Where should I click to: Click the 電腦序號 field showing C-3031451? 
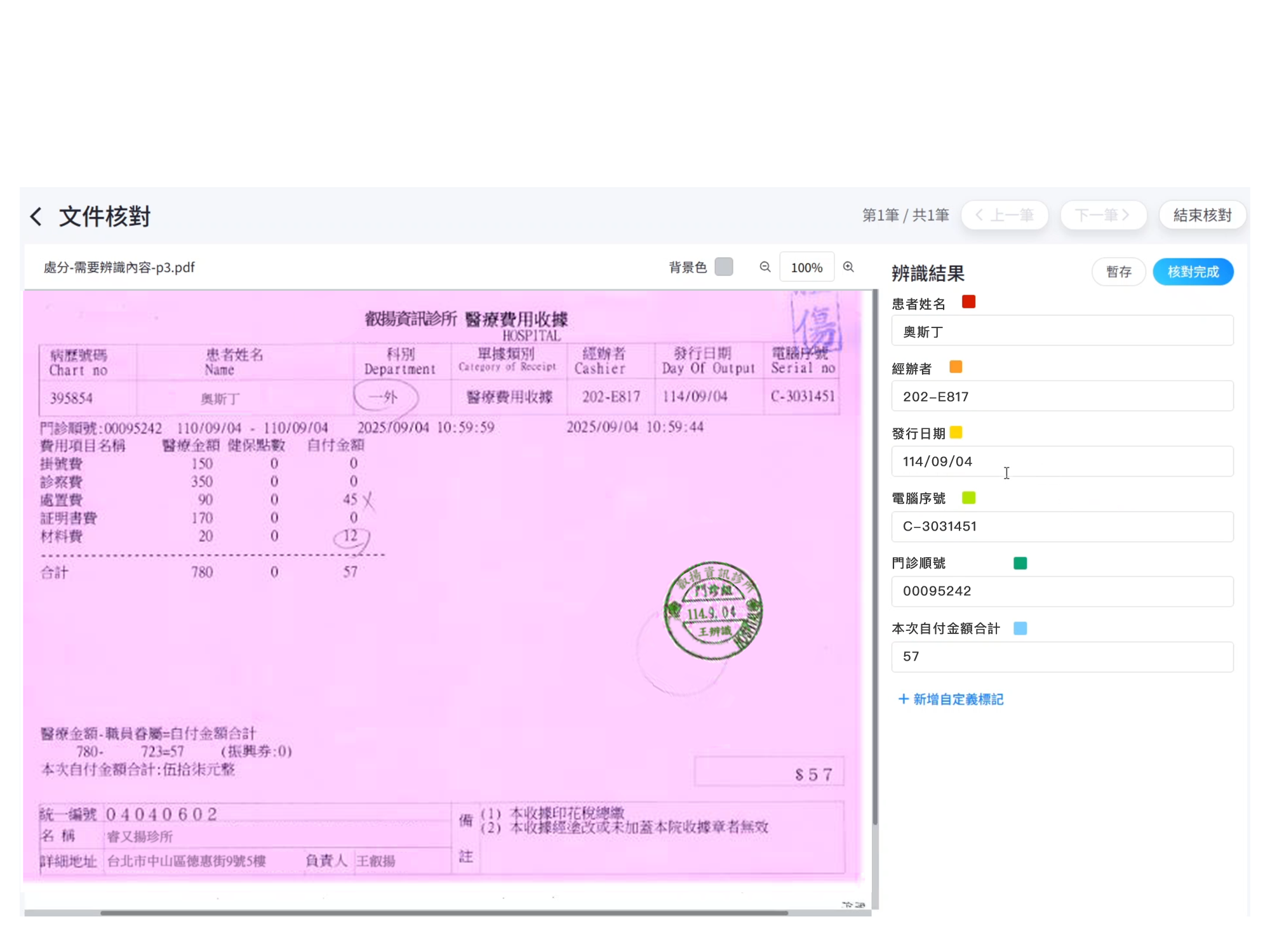pyautogui.click(x=1062, y=527)
